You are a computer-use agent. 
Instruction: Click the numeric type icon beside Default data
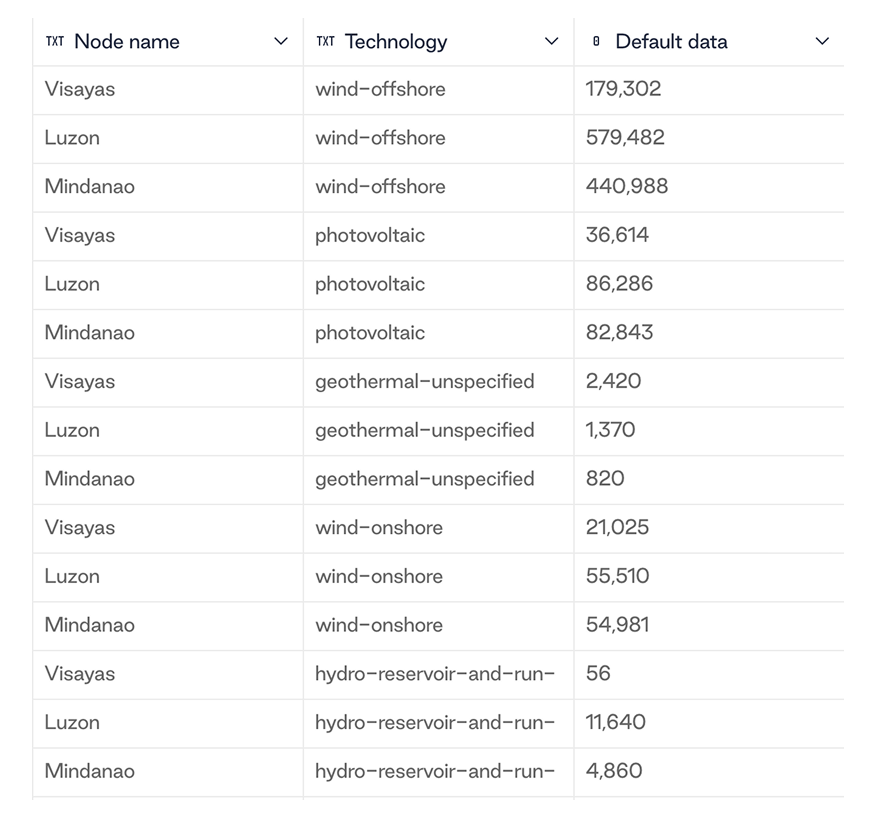click(x=596, y=41)
